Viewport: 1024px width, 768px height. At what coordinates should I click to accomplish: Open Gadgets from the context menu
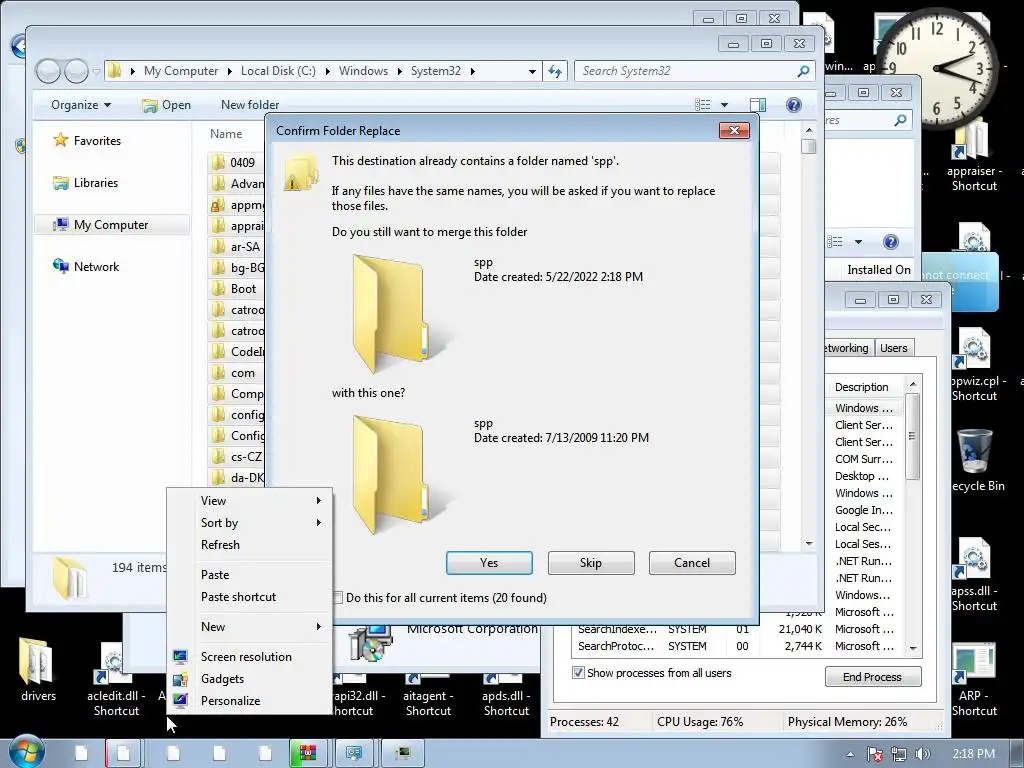251,679
